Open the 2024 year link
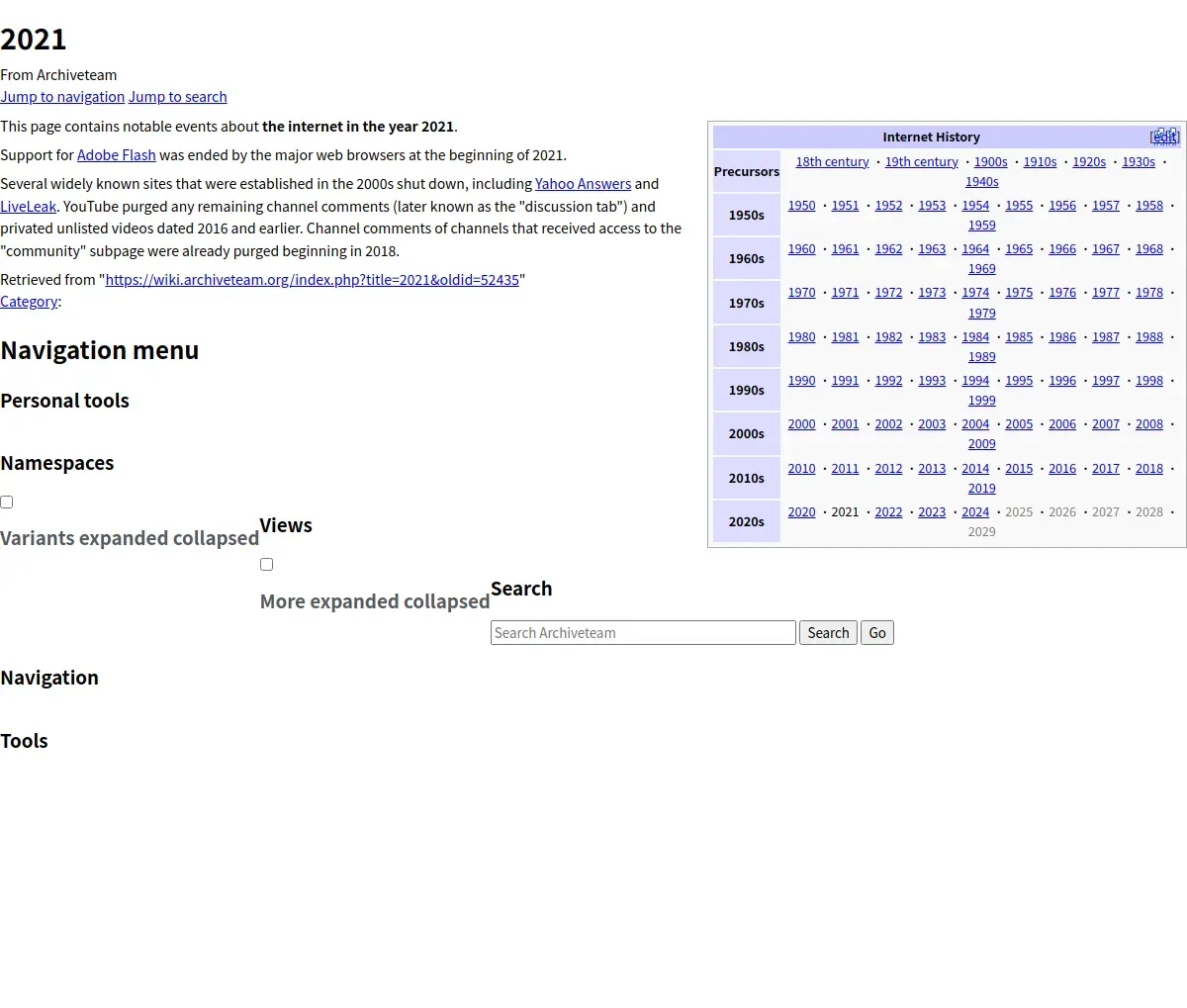This screenshot has height=1008, width=1187. [x=975, y=512]
